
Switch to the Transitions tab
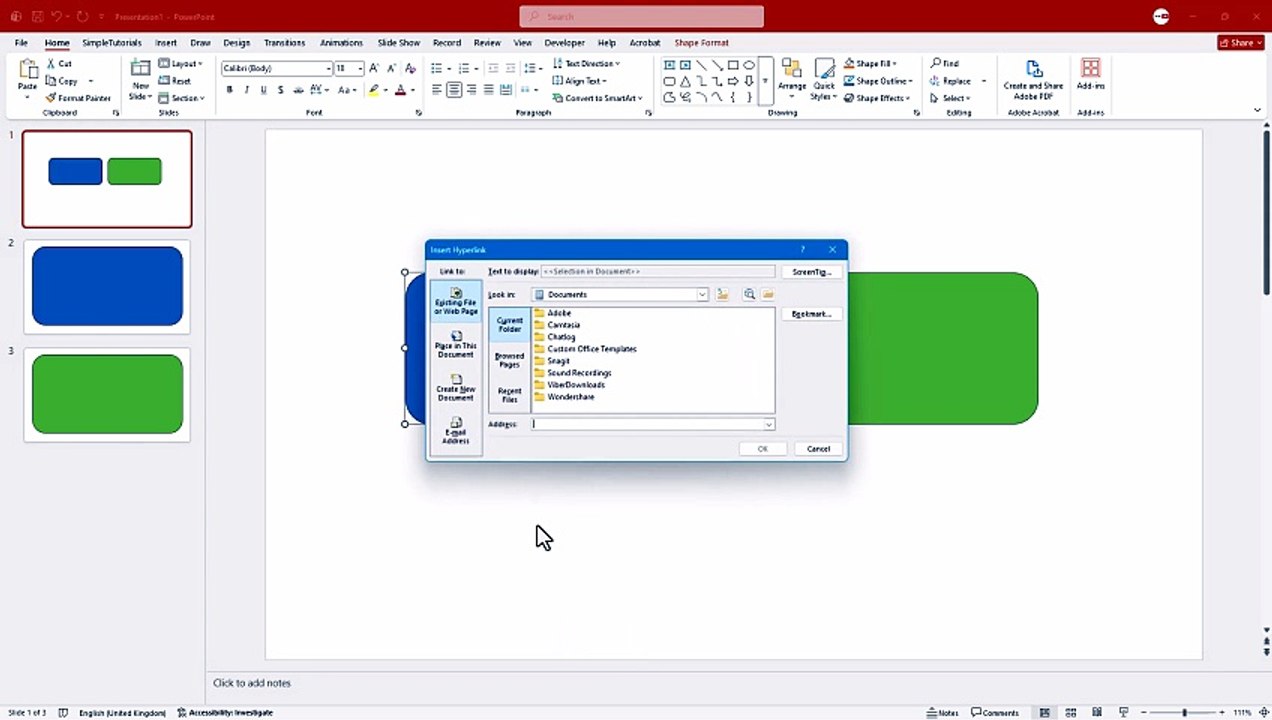point(285,43)
